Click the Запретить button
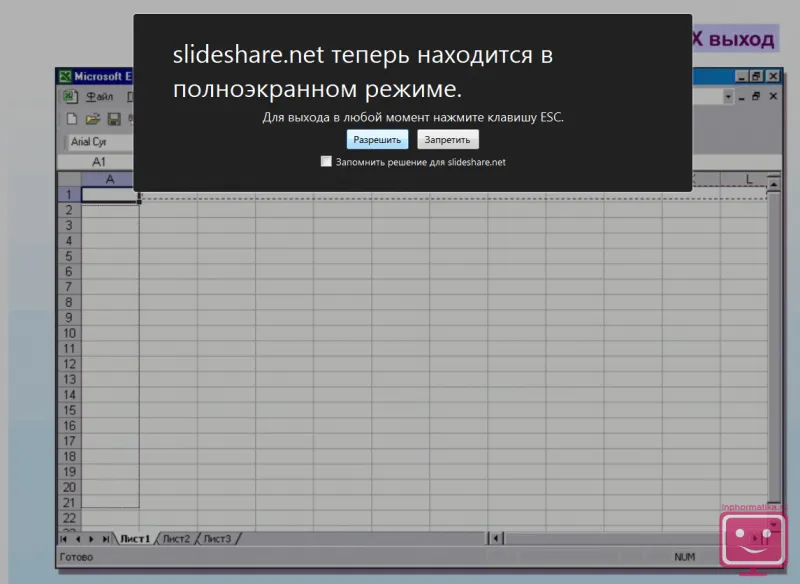 447,139
